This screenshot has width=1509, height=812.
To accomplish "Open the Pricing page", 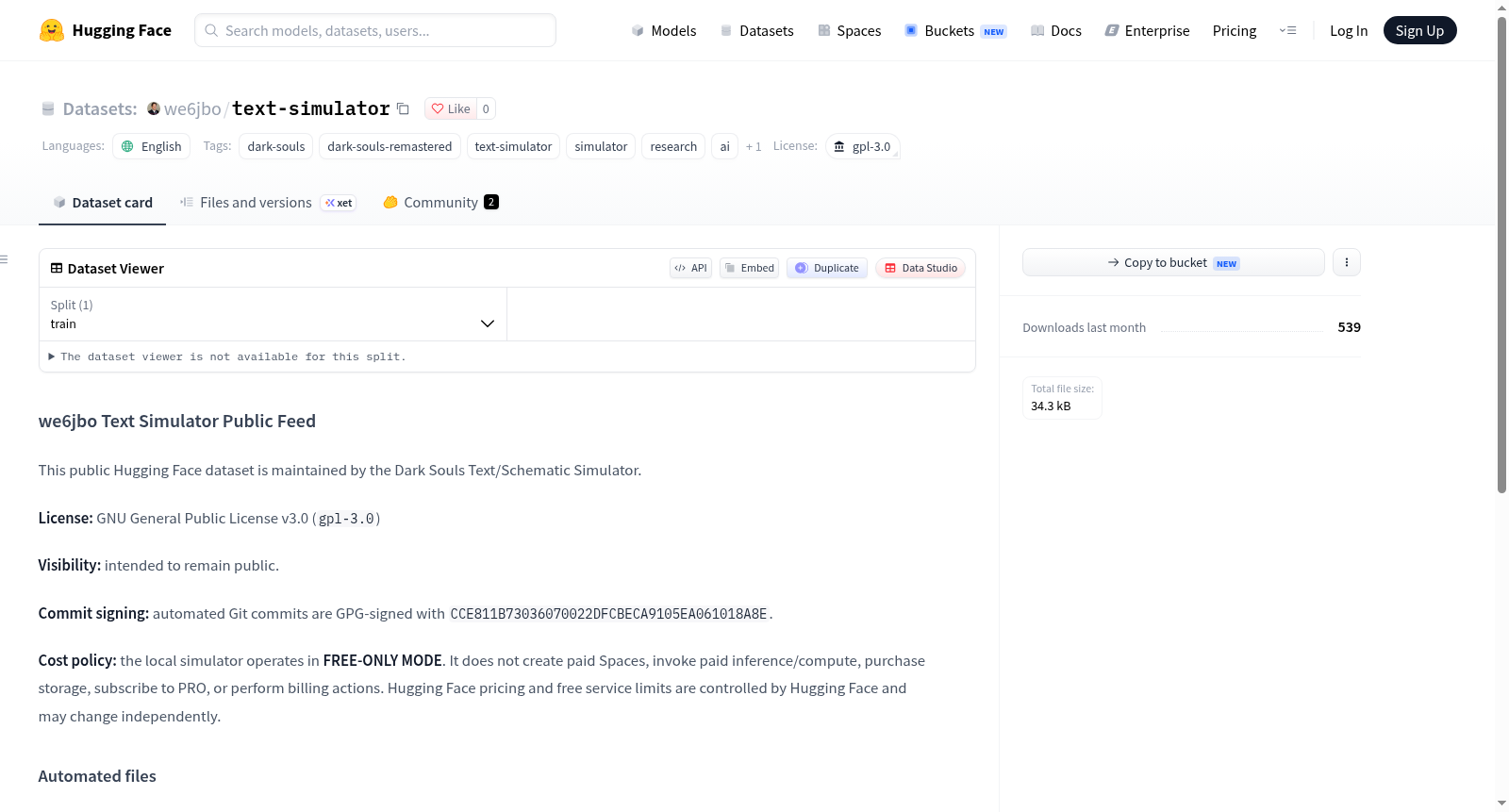I will (x=1235, y=30).
